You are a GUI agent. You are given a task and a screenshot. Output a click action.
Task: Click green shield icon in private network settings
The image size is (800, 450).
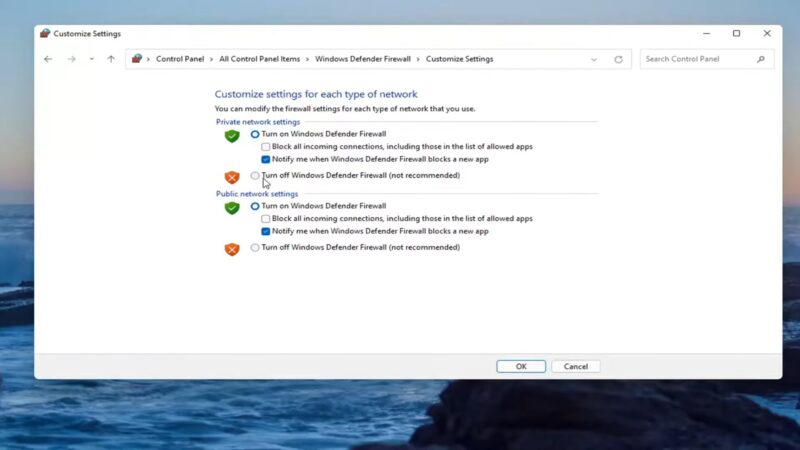tap(232, 136)
